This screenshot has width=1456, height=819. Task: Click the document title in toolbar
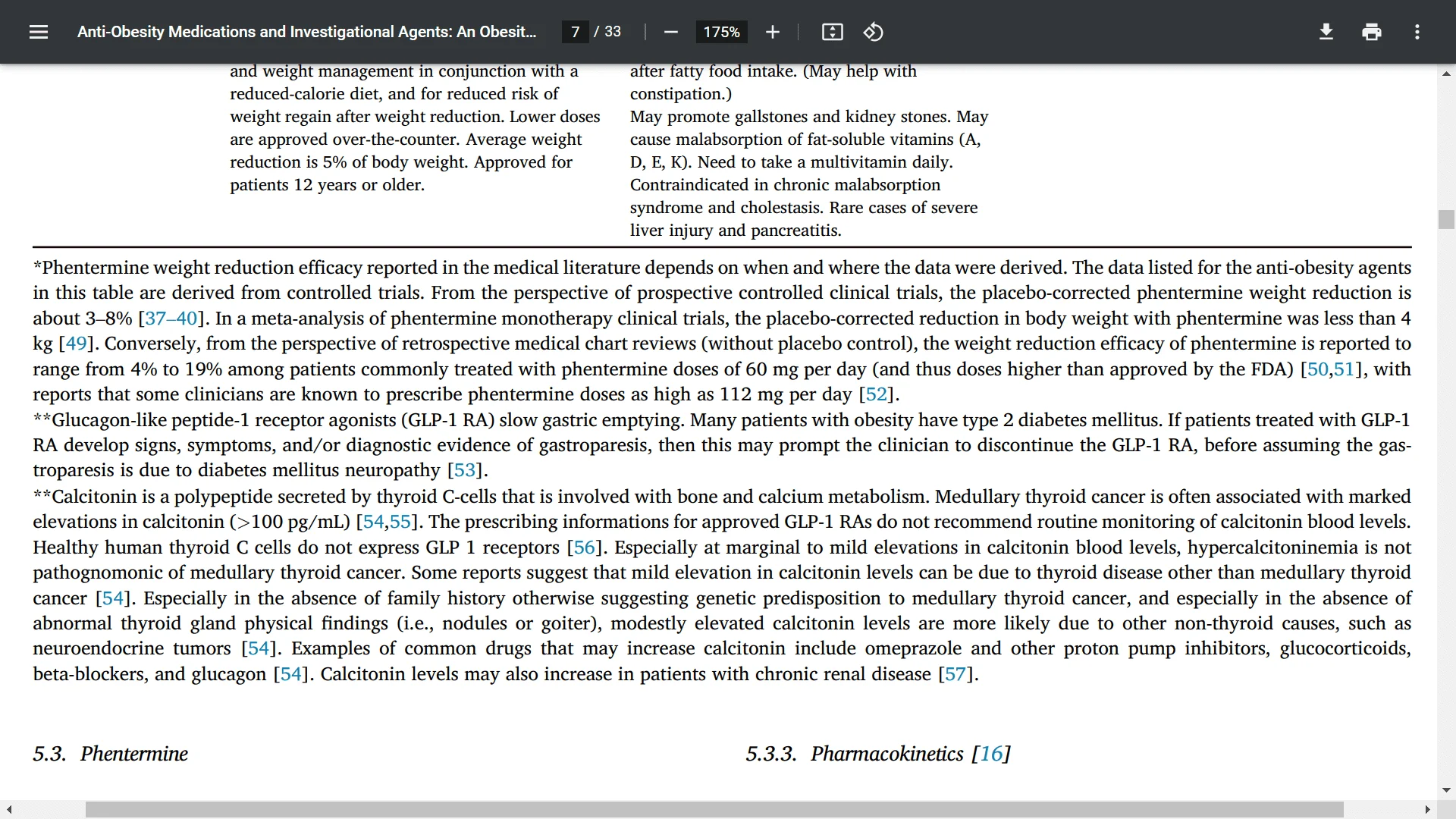coord(306,32)
